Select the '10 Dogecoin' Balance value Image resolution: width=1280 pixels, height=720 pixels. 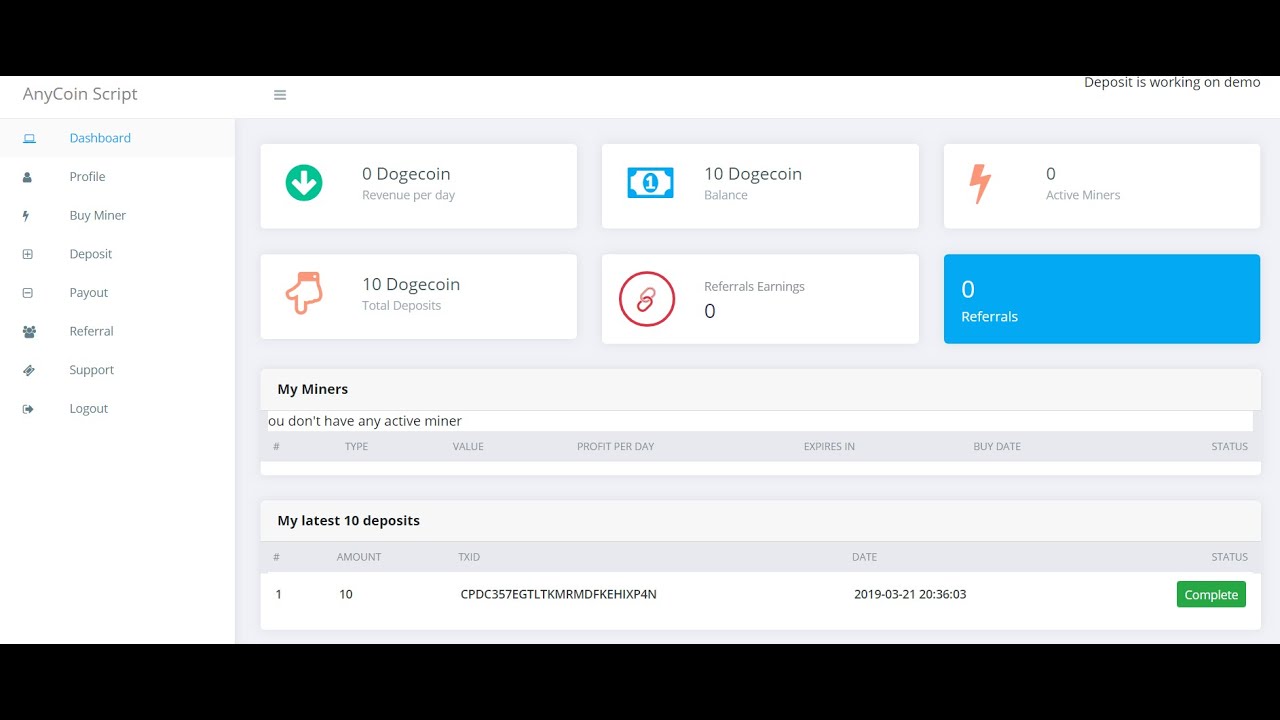753,174
